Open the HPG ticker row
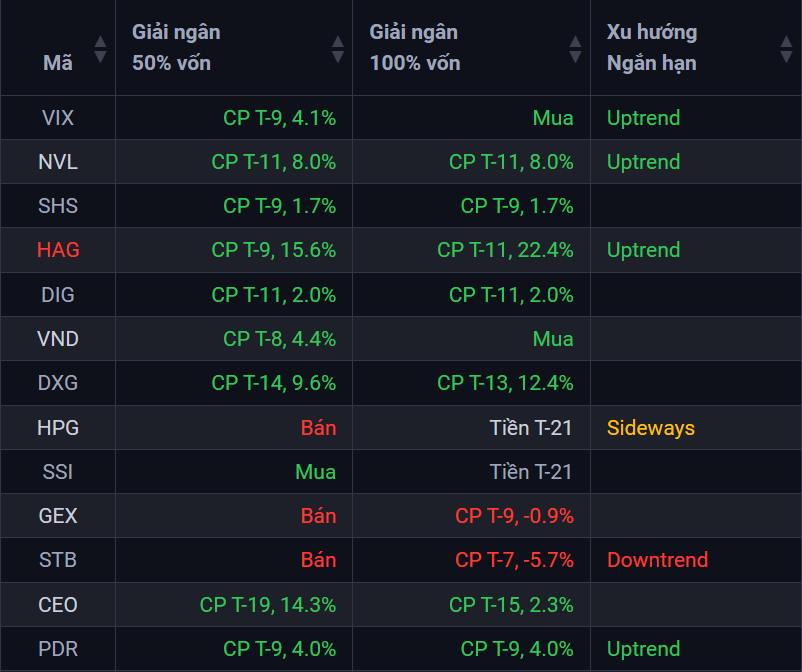Screen dimensions: 802x672 (x=58, y=428)
